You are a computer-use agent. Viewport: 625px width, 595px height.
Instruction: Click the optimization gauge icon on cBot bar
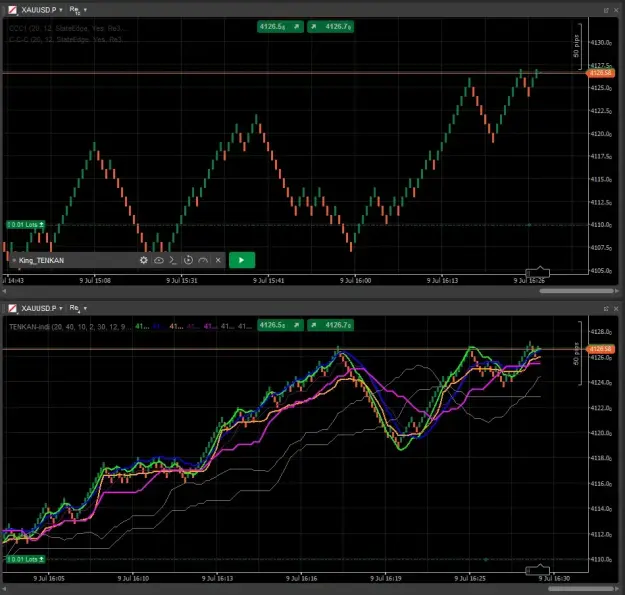coord(203,260)
